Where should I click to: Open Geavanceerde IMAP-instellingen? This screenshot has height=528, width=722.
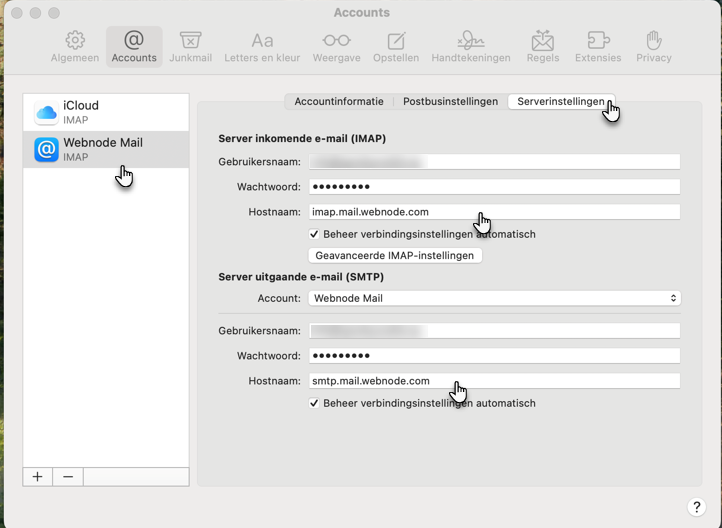395,255
